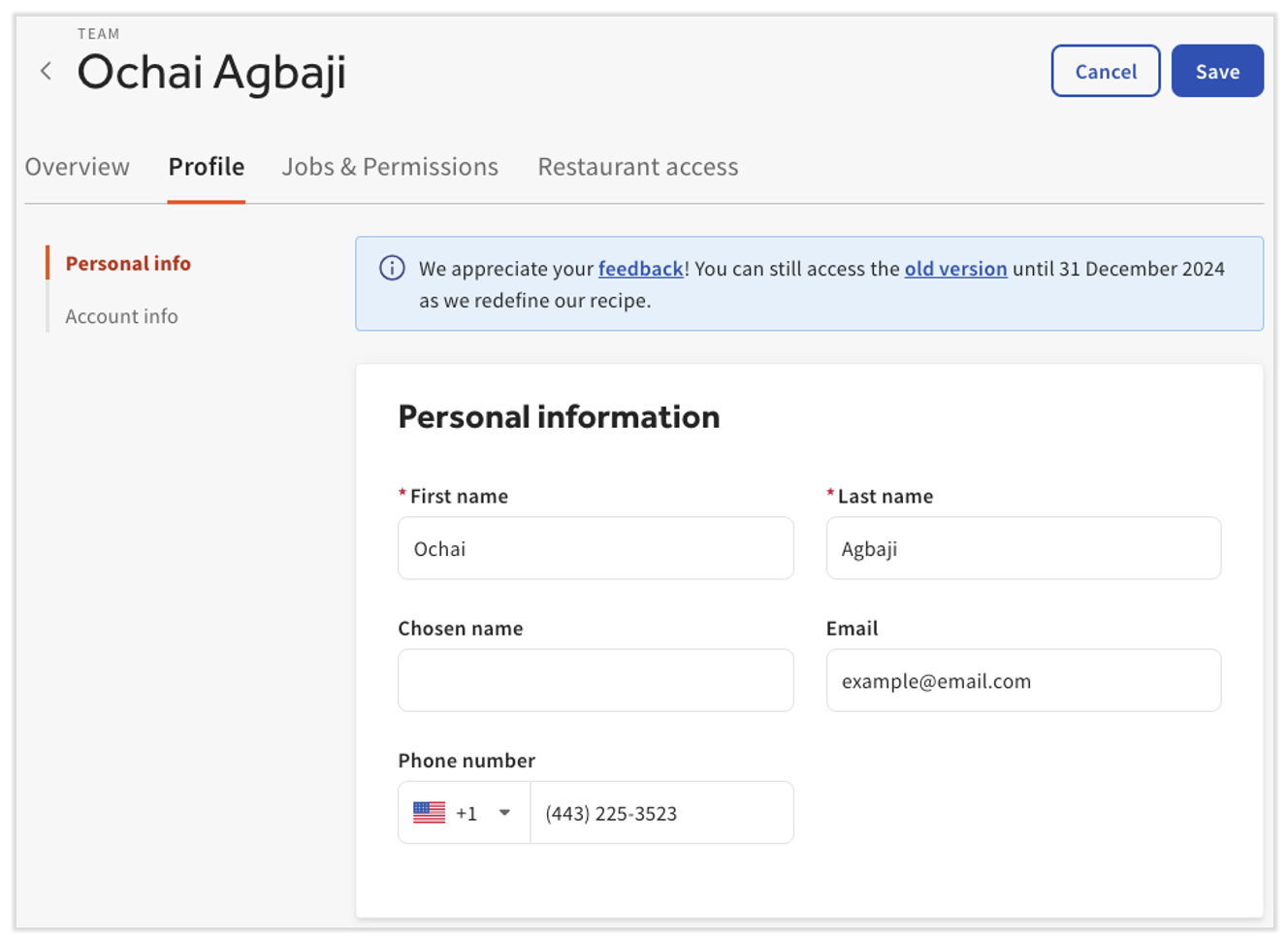Click the Last name input containing Agbaji
The image size is (1288, 943).
pos(1023,547)
